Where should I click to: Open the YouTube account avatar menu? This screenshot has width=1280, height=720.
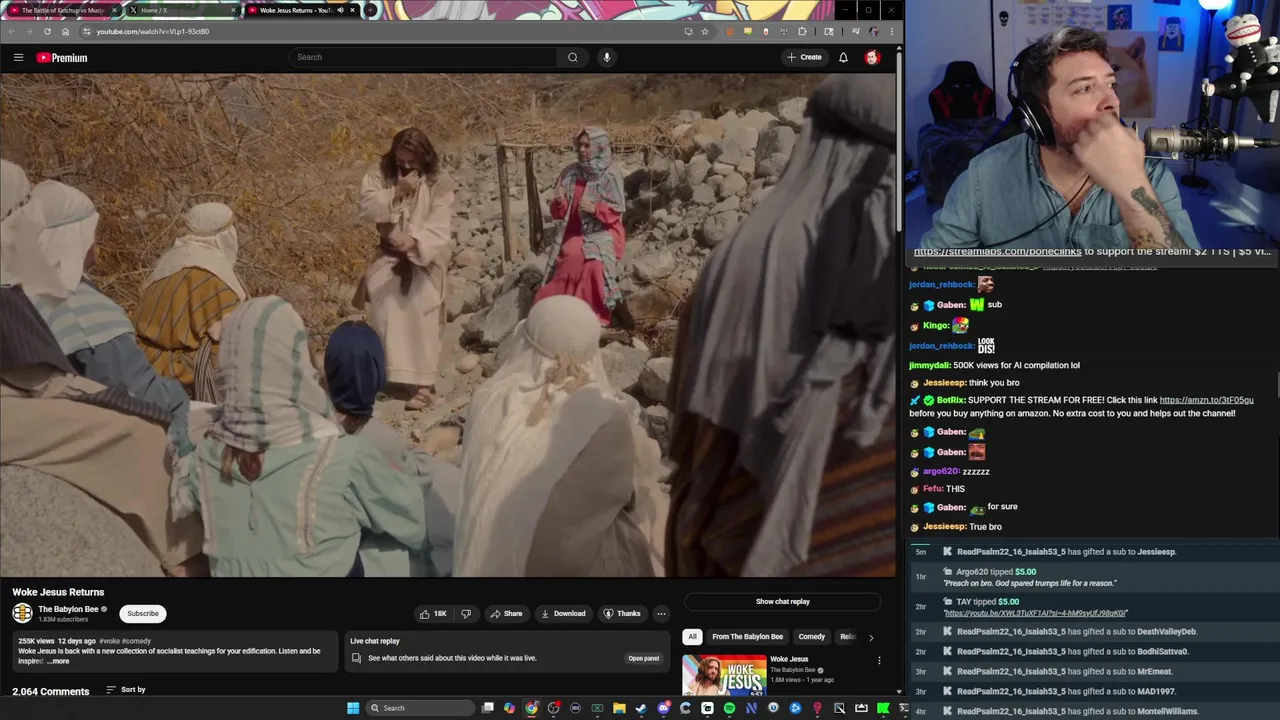[872, 57]
